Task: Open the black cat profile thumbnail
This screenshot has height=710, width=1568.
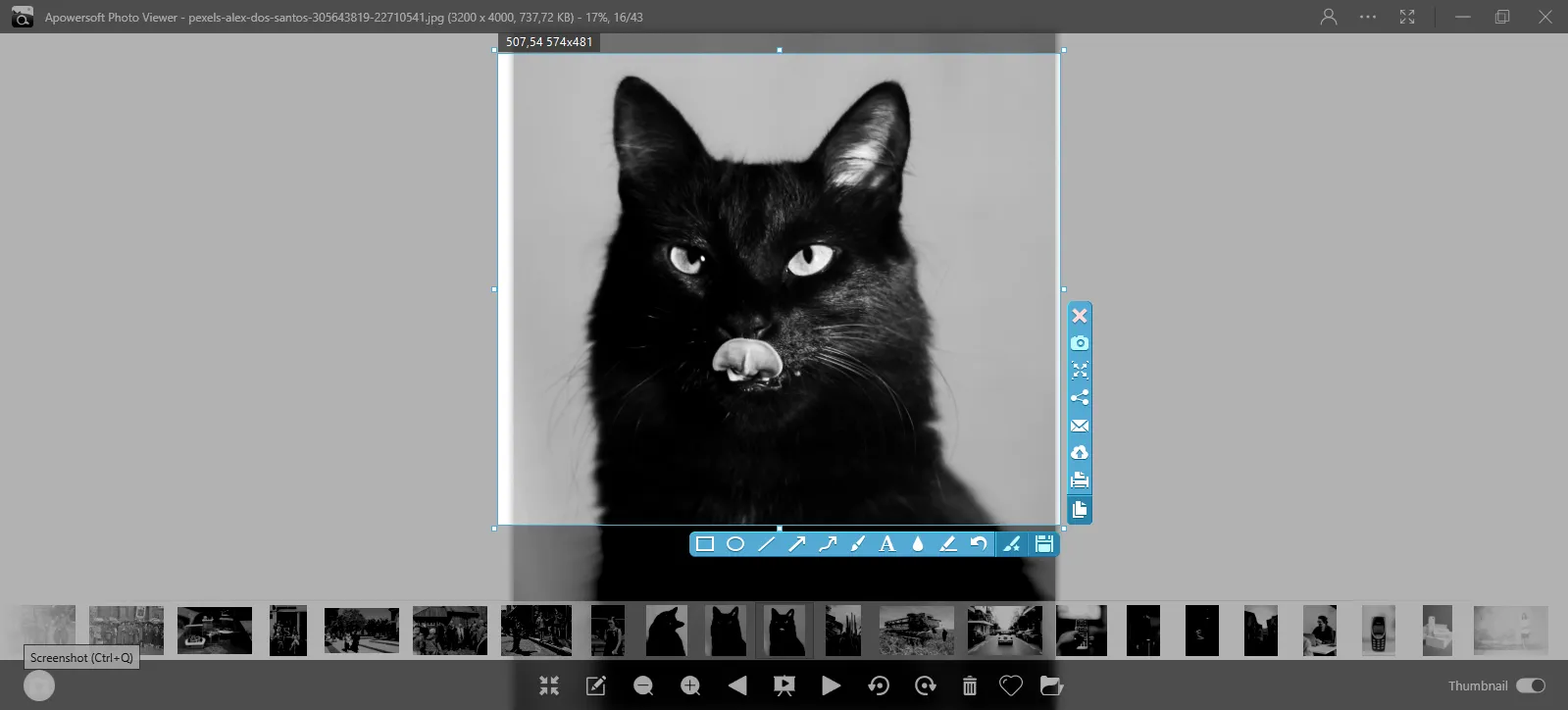Action: pyautogui.click(x=666, y=630)
